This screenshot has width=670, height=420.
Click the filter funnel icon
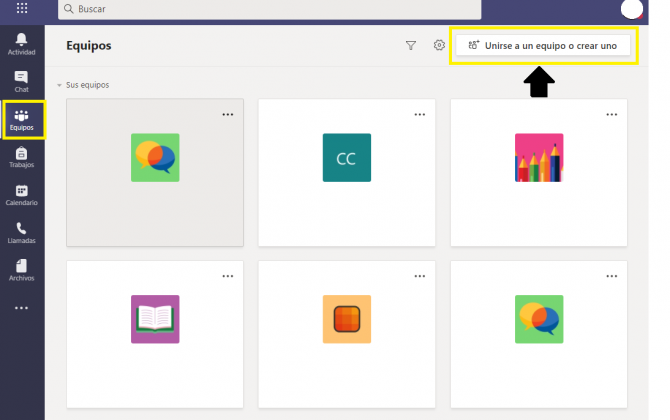coord(411,45)
